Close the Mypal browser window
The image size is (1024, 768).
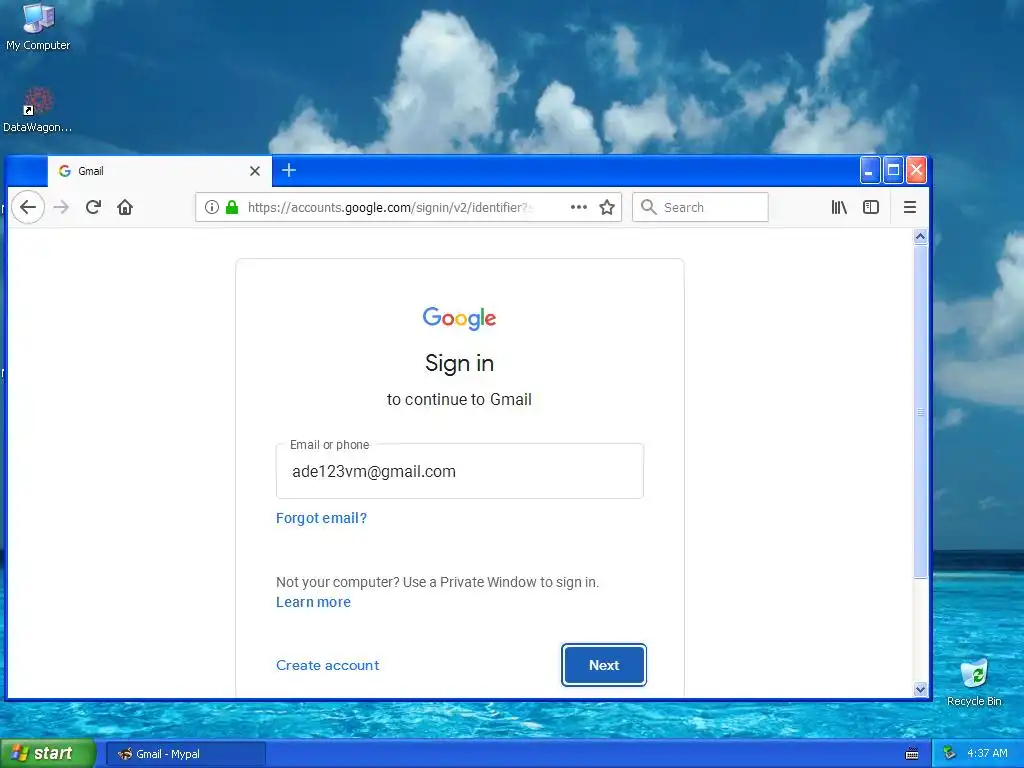[916, 170]
